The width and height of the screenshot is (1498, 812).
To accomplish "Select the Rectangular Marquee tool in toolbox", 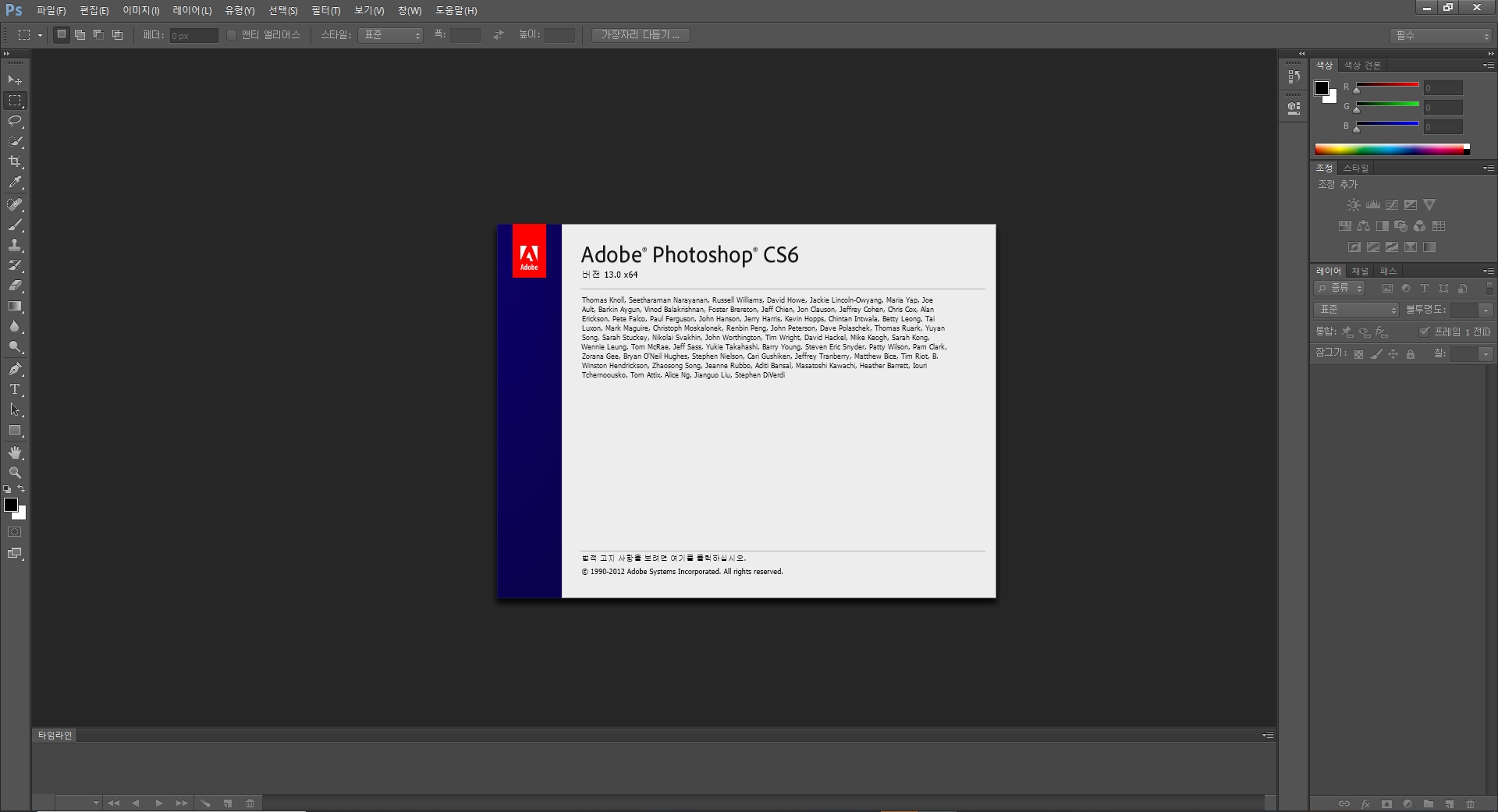I will 15,101.
